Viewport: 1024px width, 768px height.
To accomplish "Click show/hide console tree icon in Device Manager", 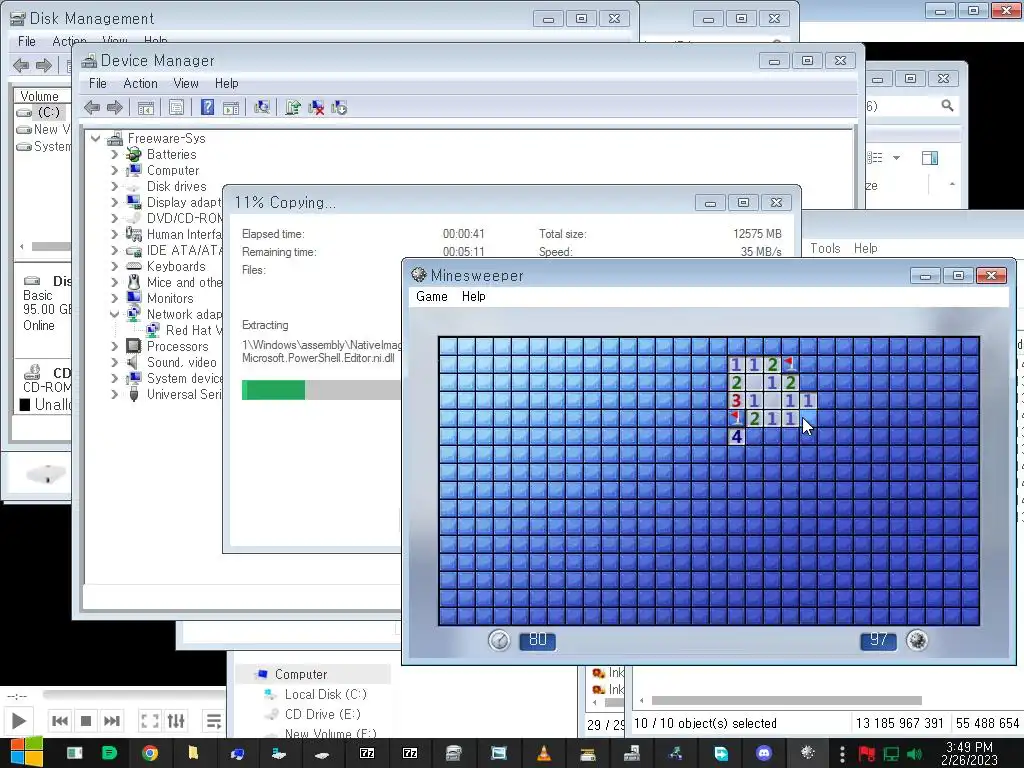I will tap(146, 108).
